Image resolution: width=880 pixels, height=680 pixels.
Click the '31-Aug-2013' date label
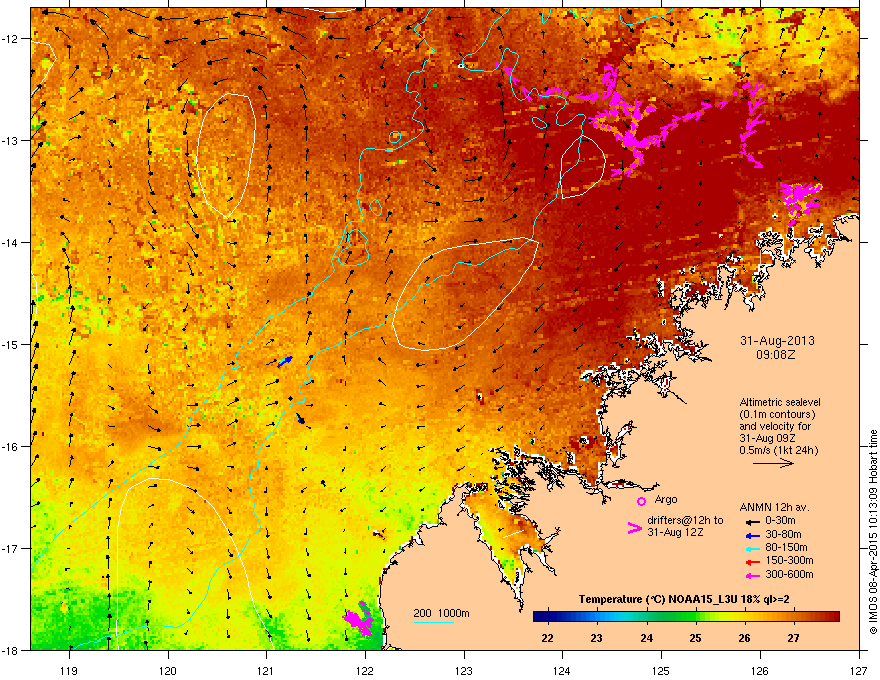[777, 341]
